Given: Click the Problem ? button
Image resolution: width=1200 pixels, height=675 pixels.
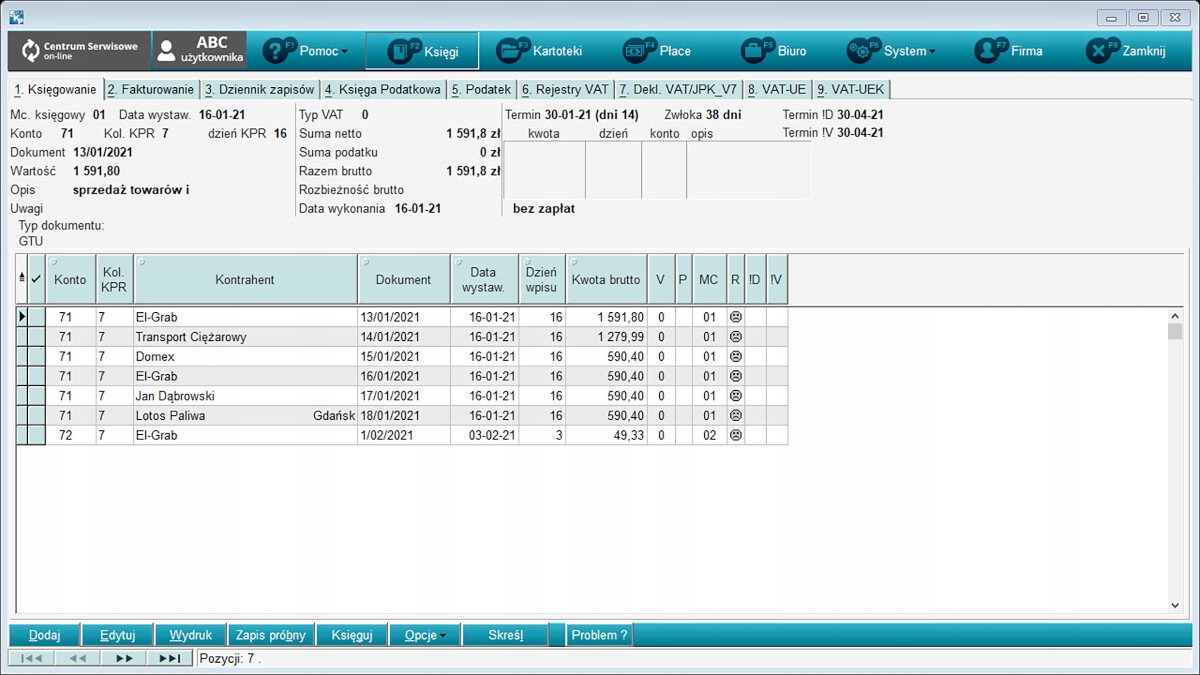Looking at the screenshot, I should point(599,635).
